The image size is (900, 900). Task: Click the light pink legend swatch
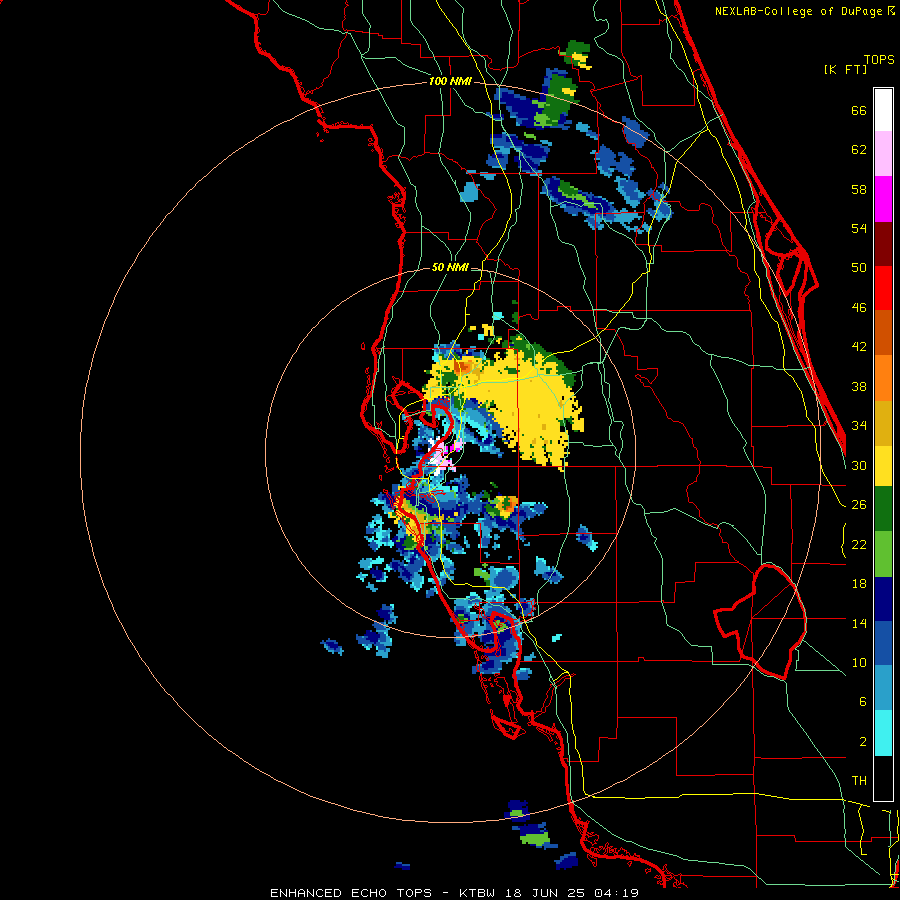pos(883,153)
